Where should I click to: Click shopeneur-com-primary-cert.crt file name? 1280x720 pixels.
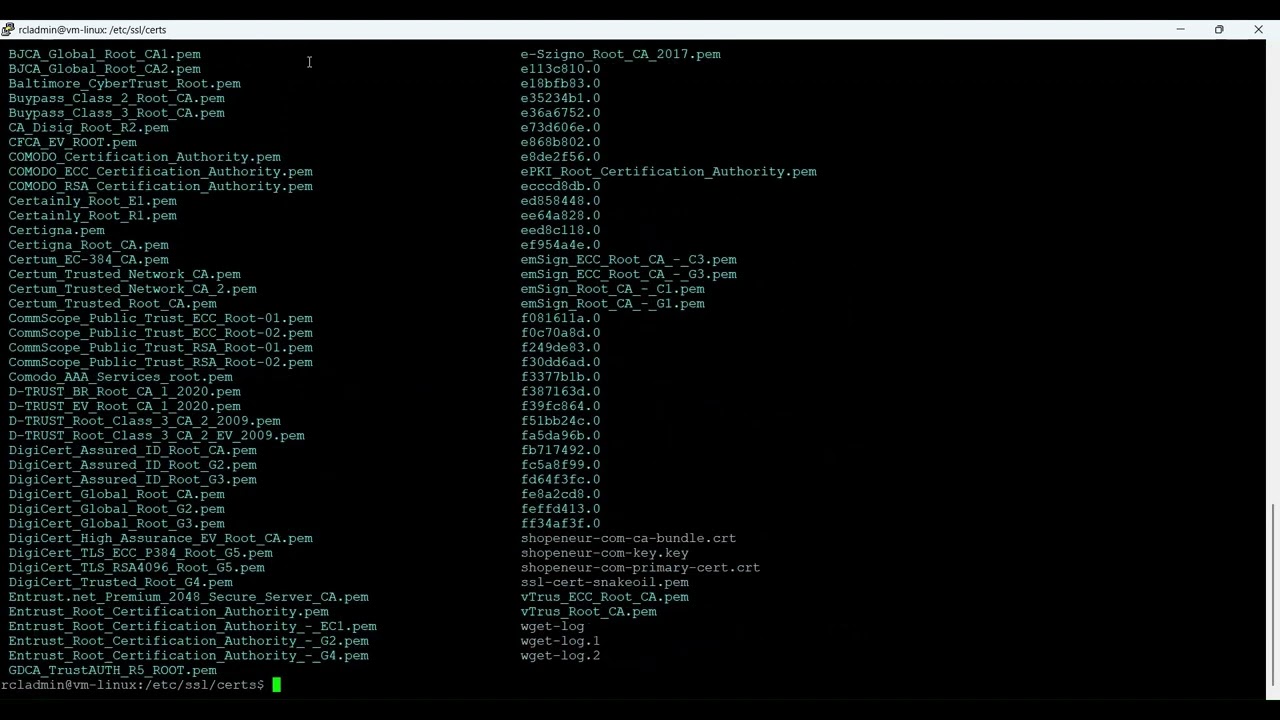click(641, 568)
